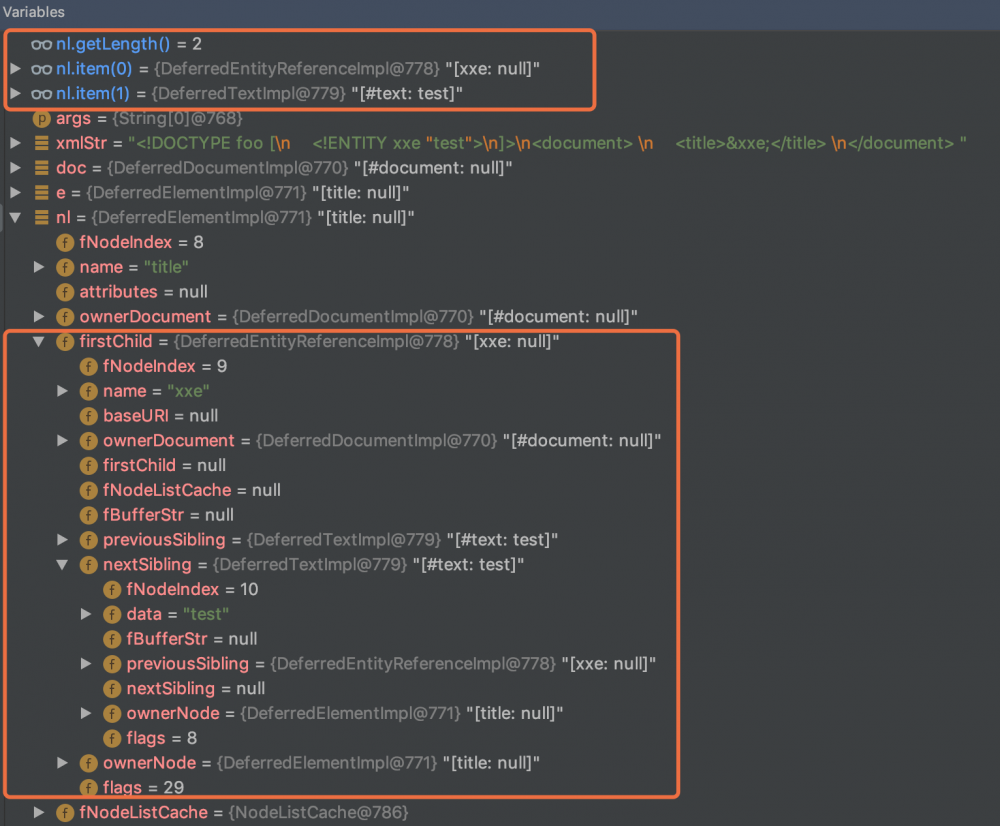Expand the e variable node

click(x=16, y=193)
